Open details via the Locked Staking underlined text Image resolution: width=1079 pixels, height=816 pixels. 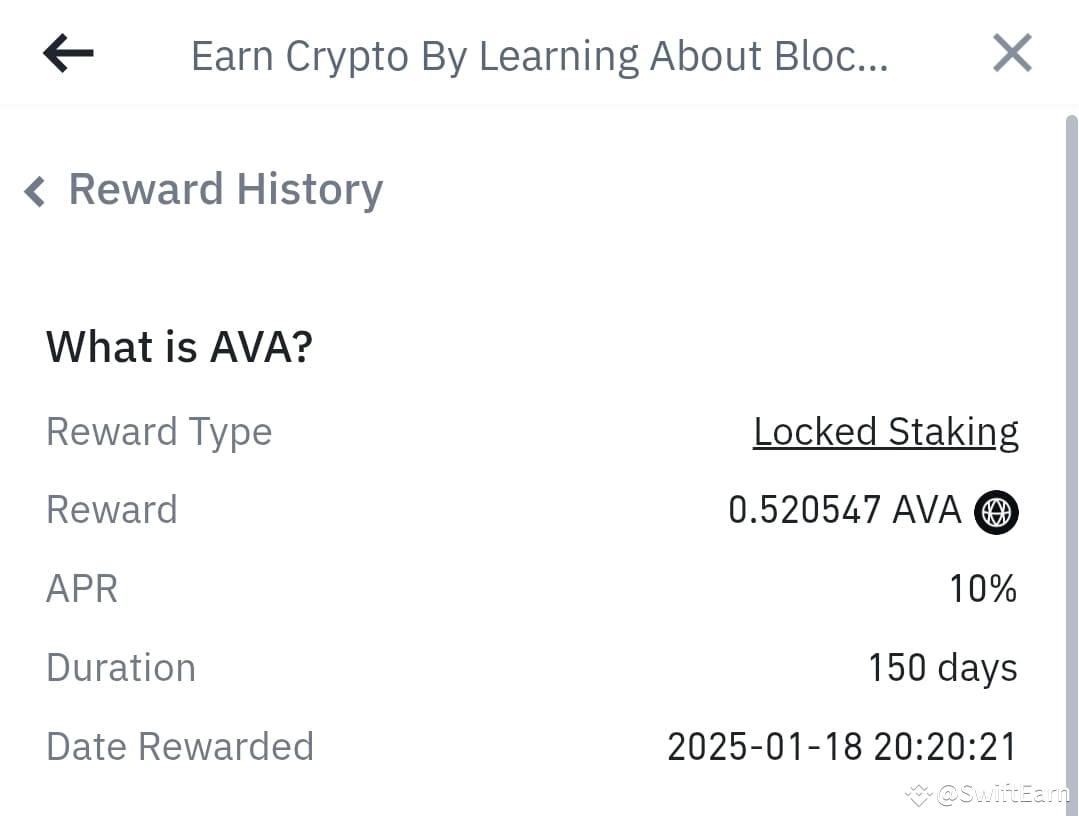(x=886, y=431)
